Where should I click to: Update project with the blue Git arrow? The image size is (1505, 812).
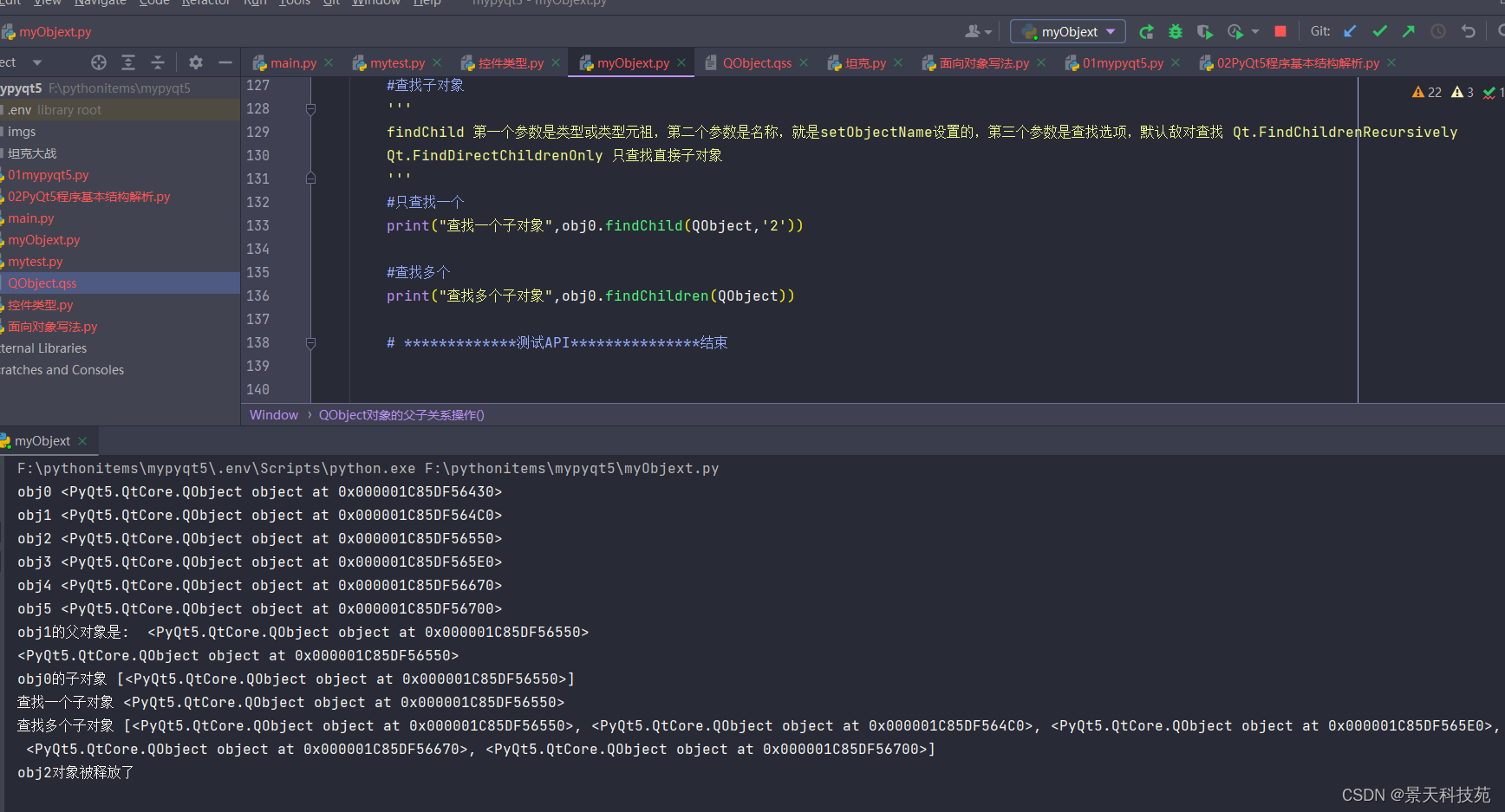point(1350,31)
